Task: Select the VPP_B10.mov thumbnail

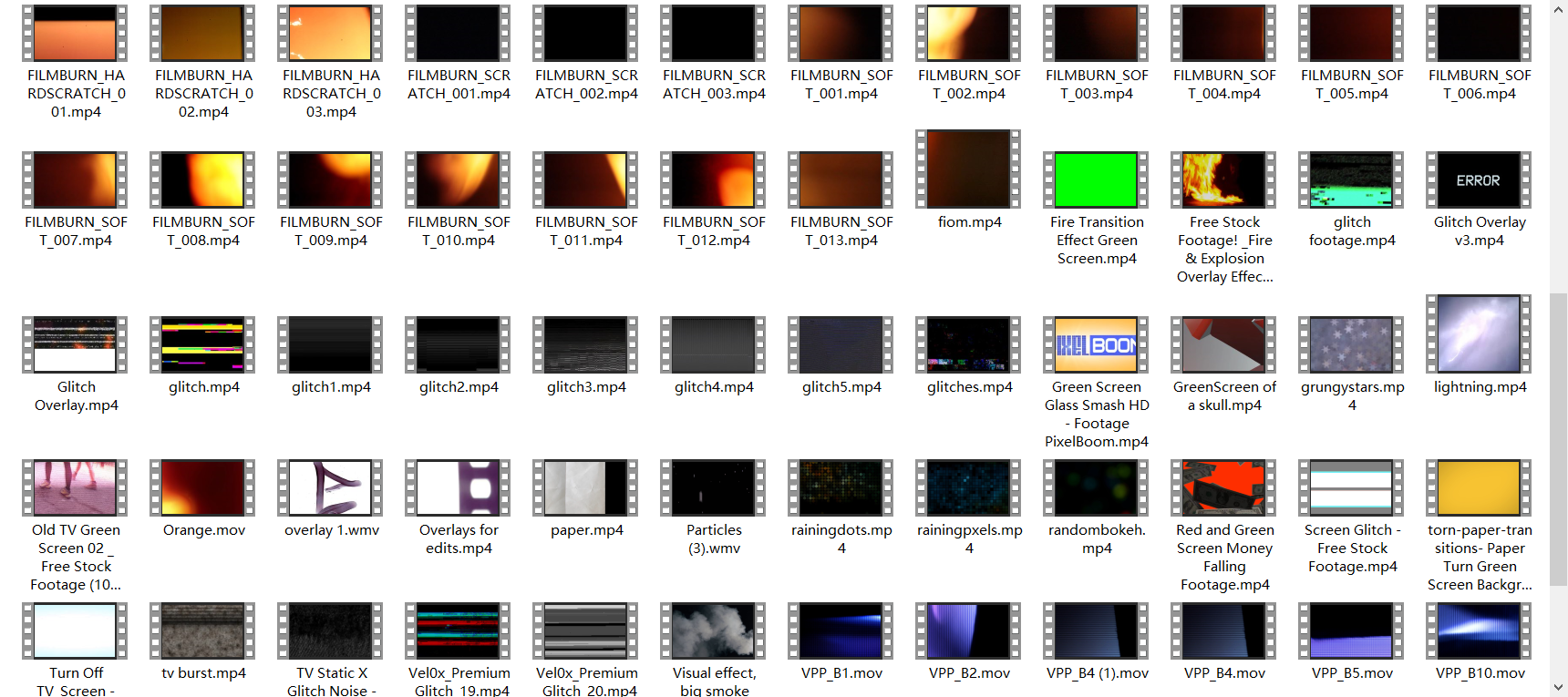Action: click(1479, 631)
